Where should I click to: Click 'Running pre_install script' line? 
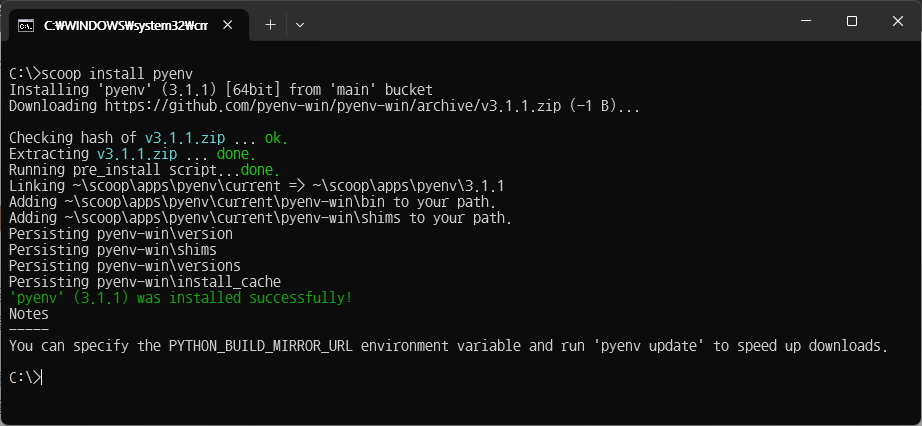tap(144, 170)
